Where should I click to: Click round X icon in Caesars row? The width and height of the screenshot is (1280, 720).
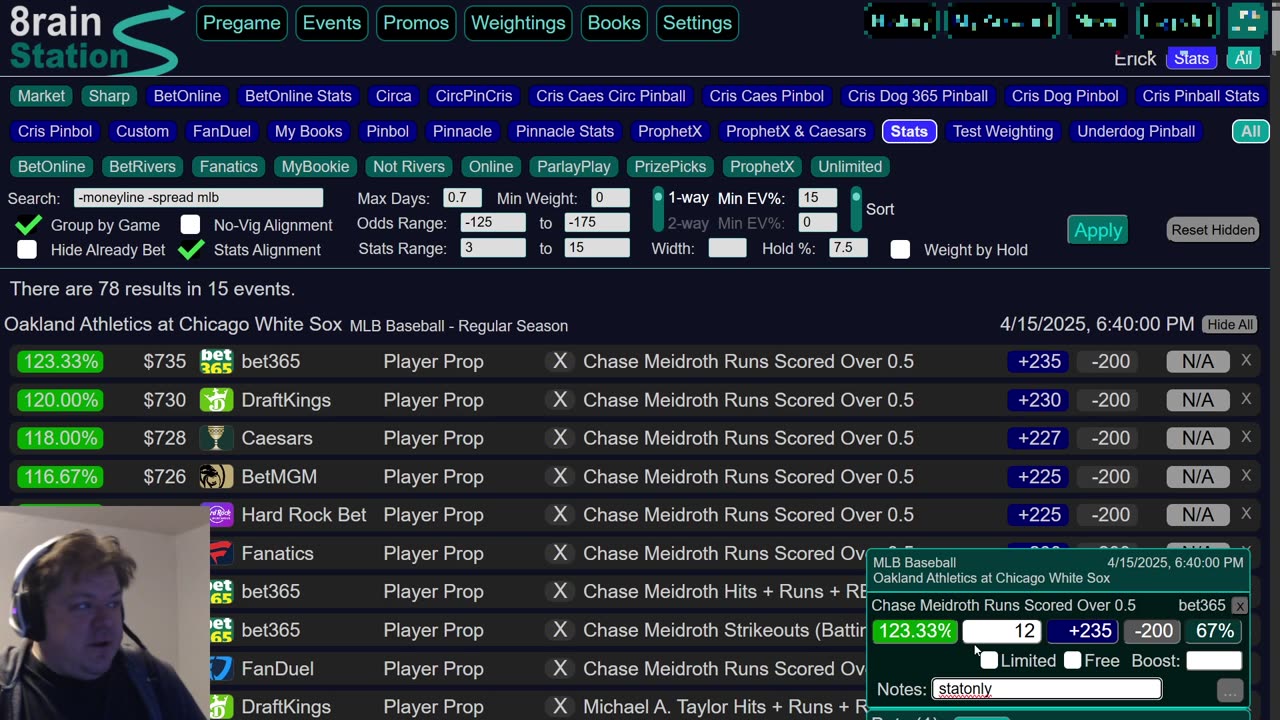[560, 438]
